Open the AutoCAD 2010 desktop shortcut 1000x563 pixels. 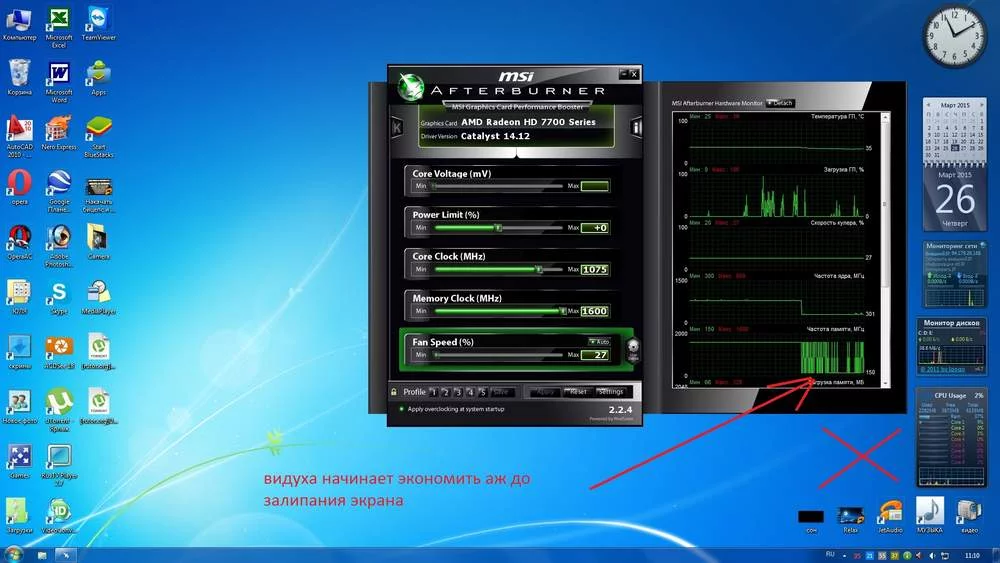tap(19, 137)
